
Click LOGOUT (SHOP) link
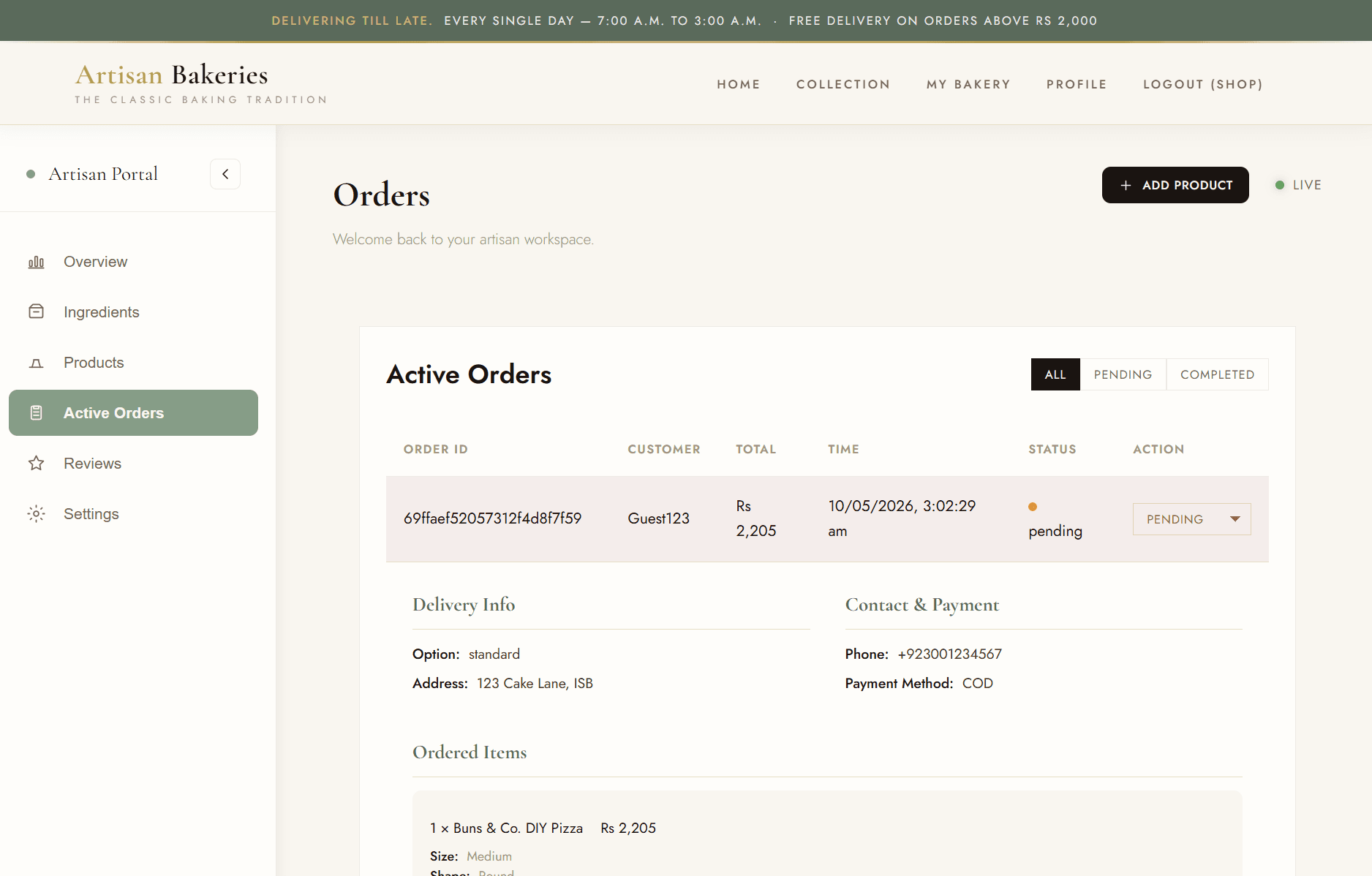(1203, 84)
